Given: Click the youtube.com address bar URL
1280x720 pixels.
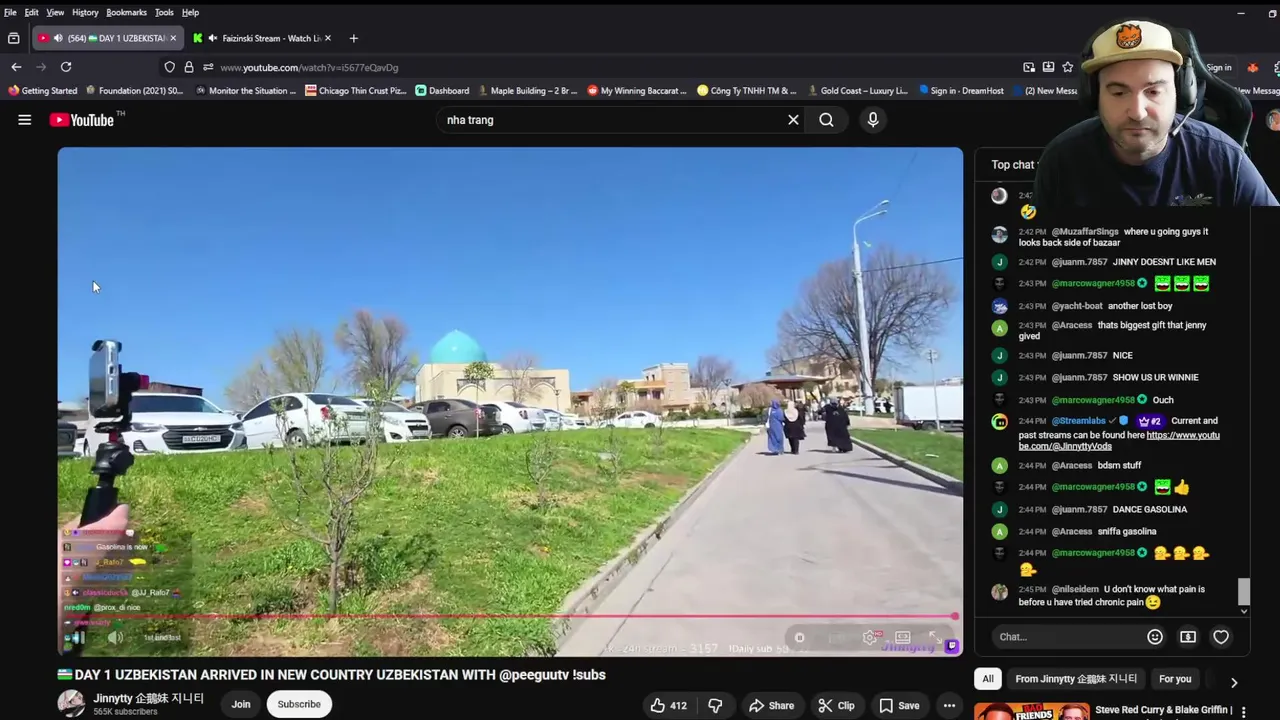Looking at the screenshot, I should point(309,67).
